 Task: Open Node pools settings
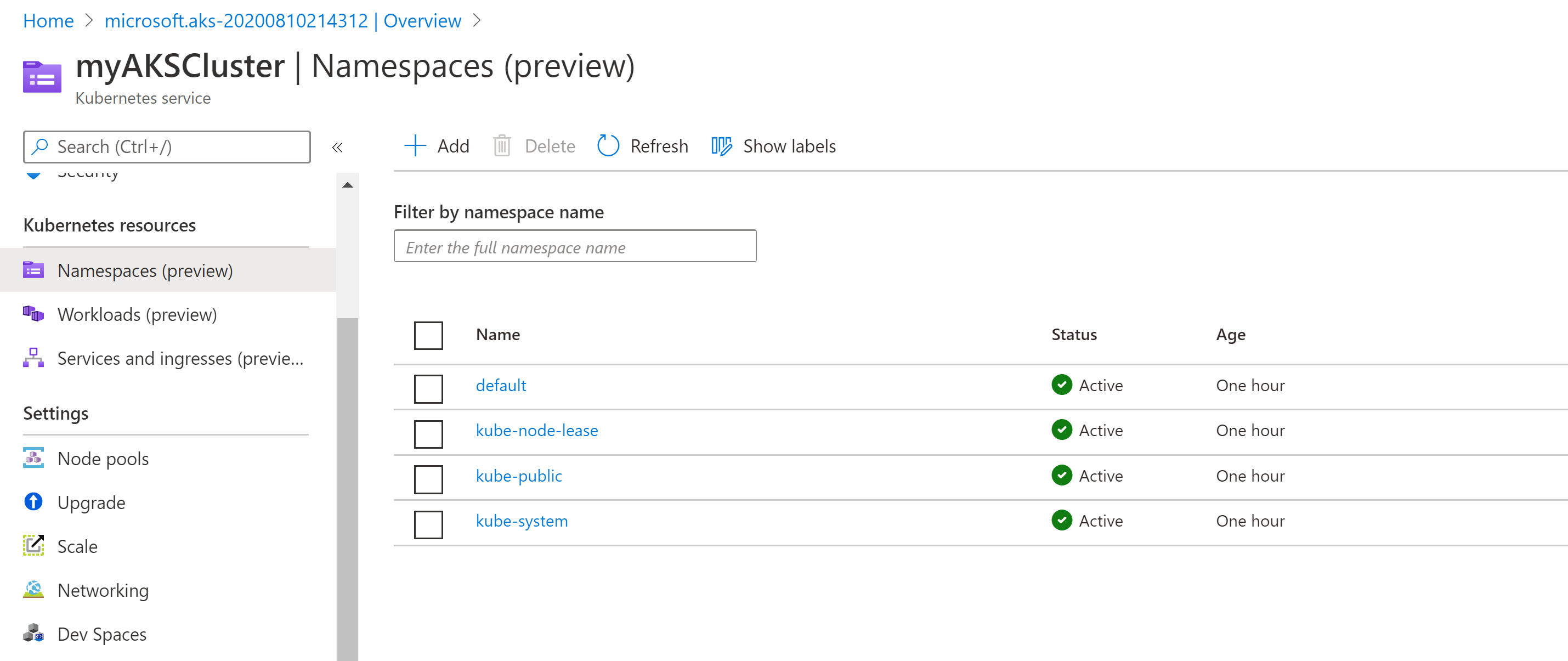168,459
